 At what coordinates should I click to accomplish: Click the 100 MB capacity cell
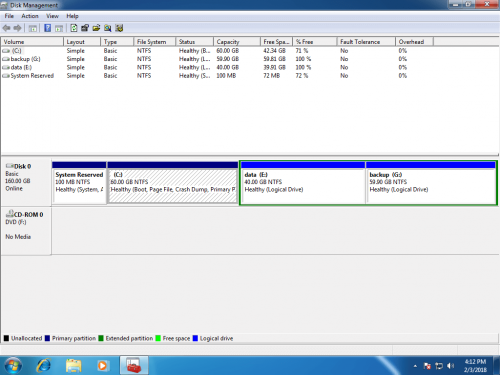(226, 76)
